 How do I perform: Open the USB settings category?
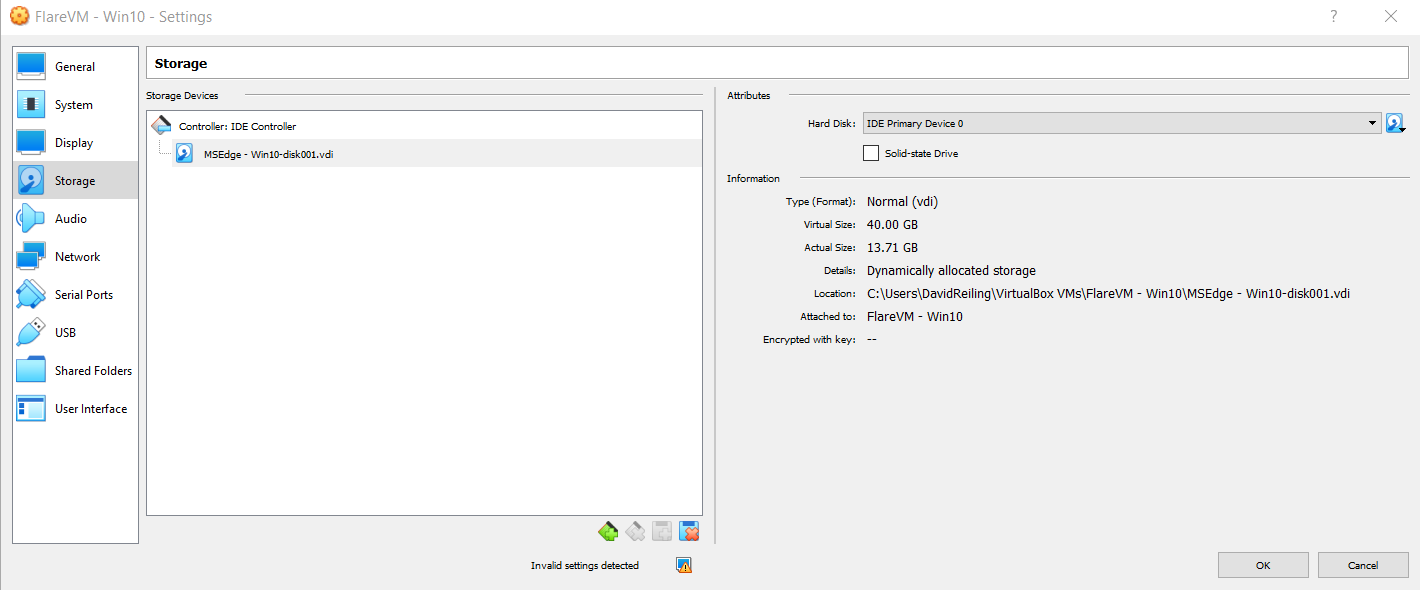click(65, 333)
